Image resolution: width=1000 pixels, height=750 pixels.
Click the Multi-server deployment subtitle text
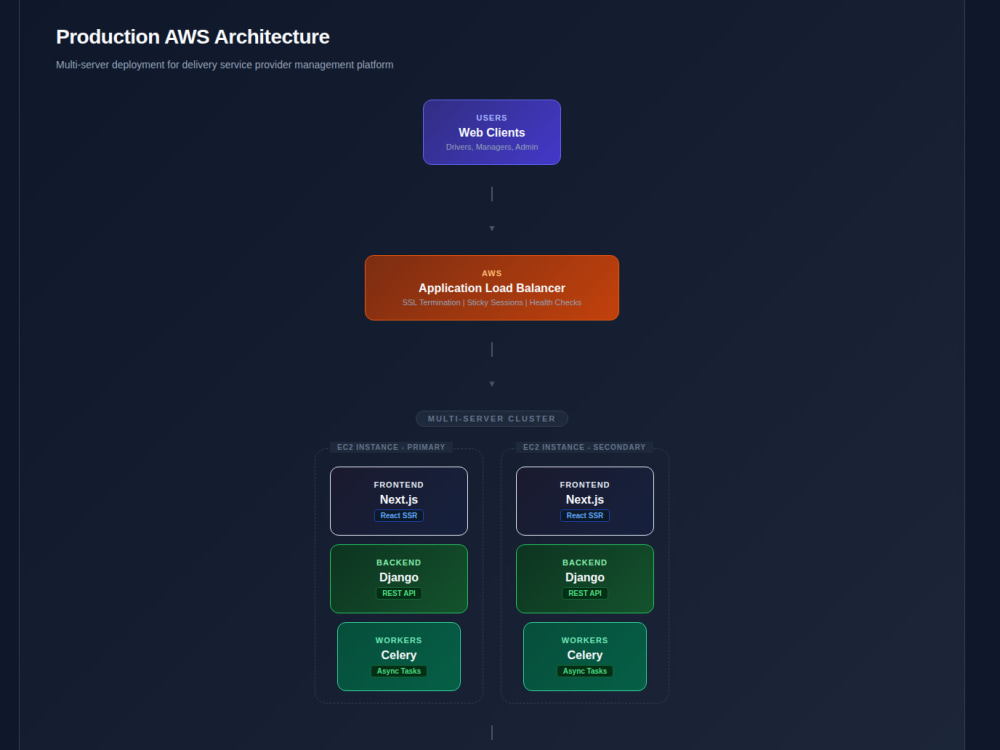(224, 64)
